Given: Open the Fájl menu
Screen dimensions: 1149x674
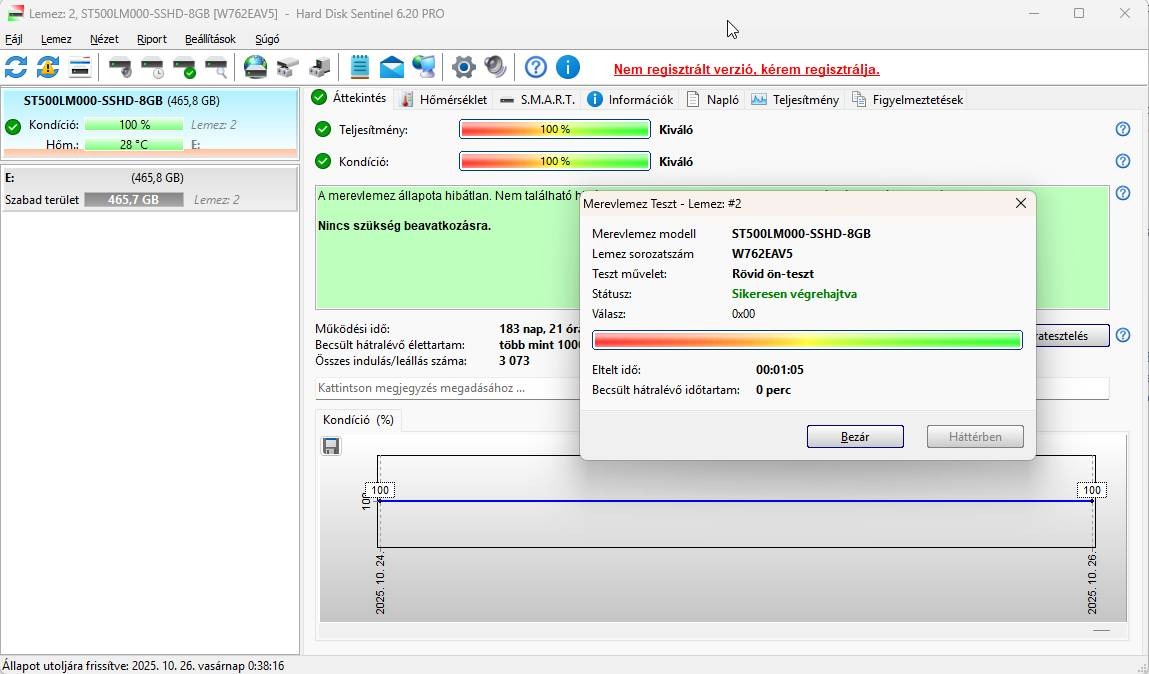Looking at the screenshot, I should (x=14, y=39).
